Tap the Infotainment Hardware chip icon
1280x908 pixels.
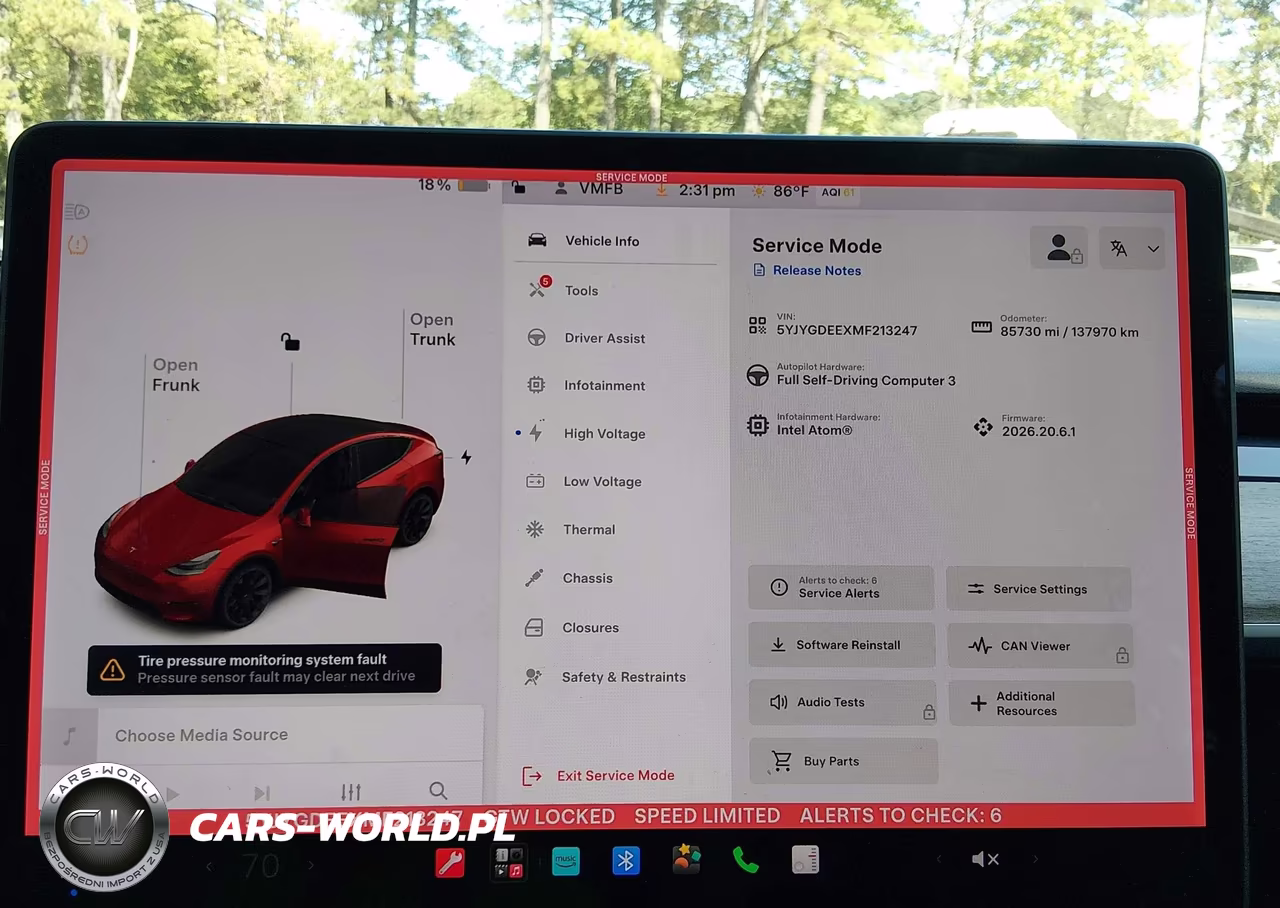758,426
